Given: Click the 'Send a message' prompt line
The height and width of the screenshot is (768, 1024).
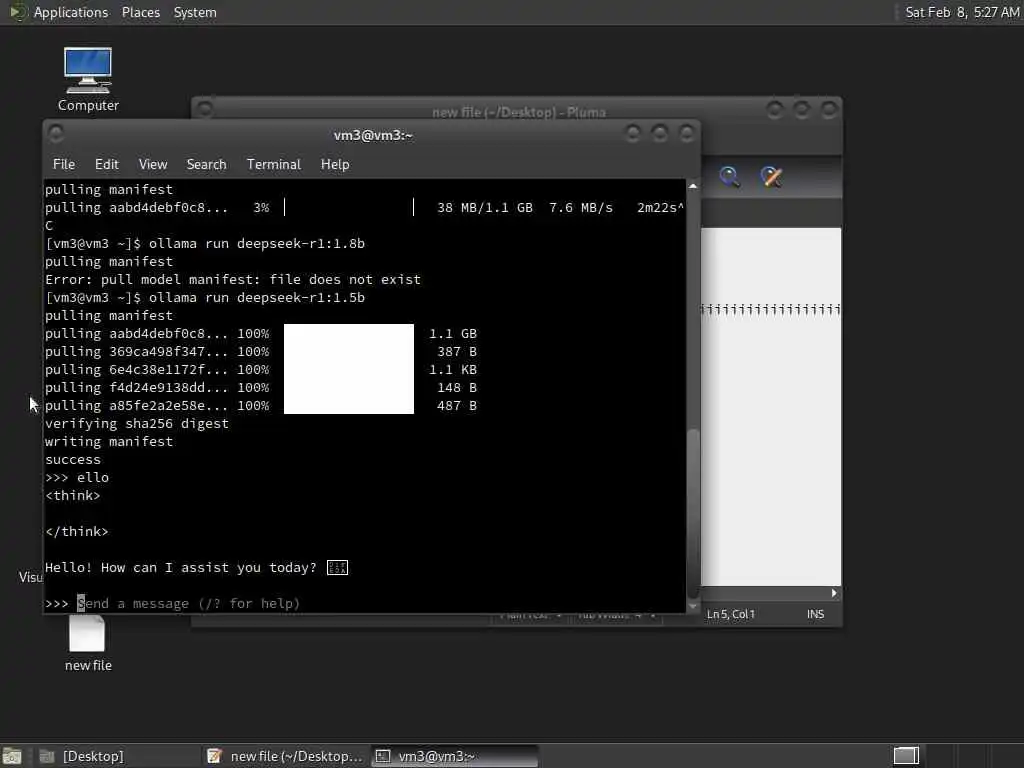Looking at the screenshot, I should (x=172, y=603).
